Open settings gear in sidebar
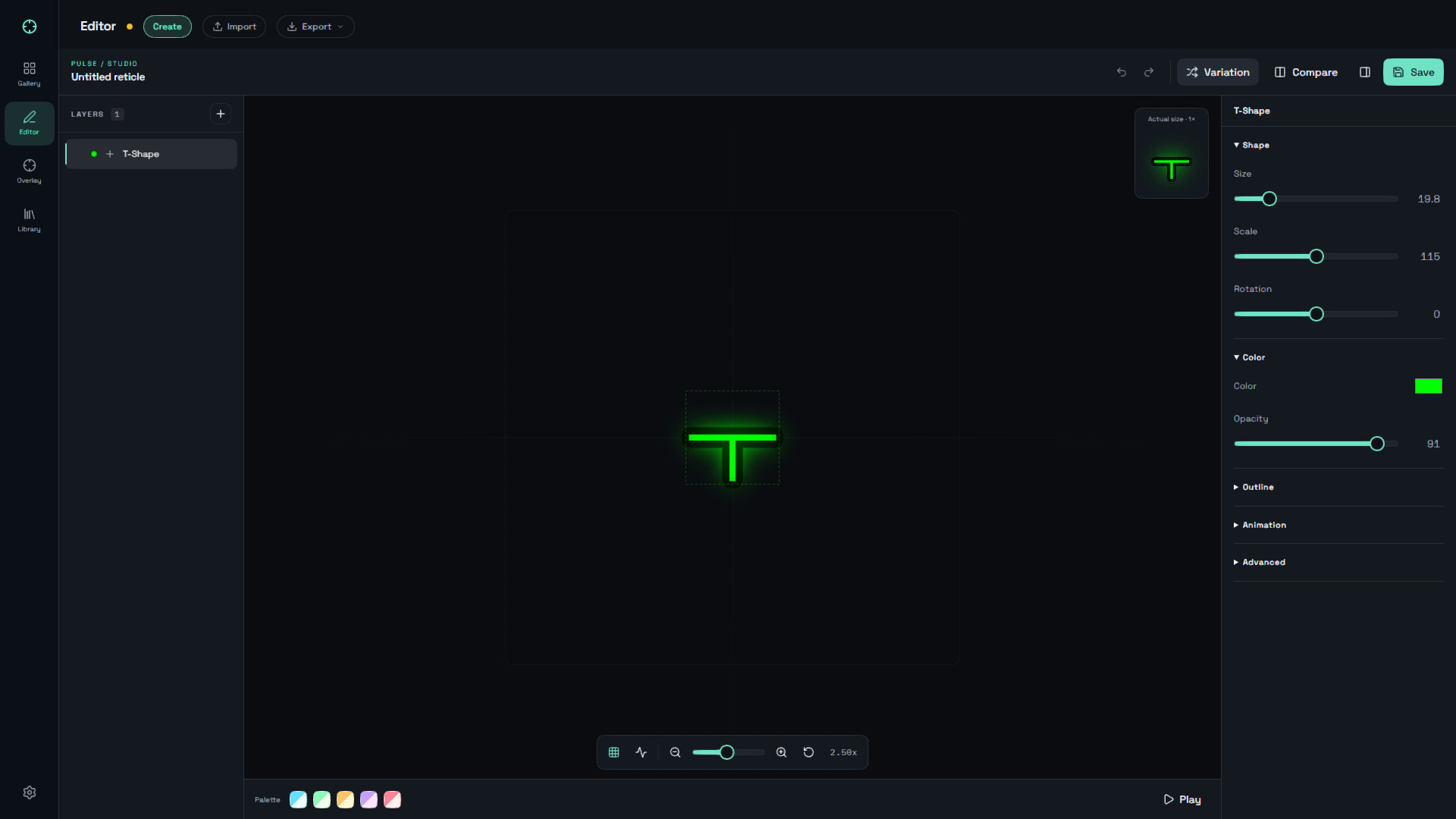The image size is (1456, 819). click(x=30, y=792)
